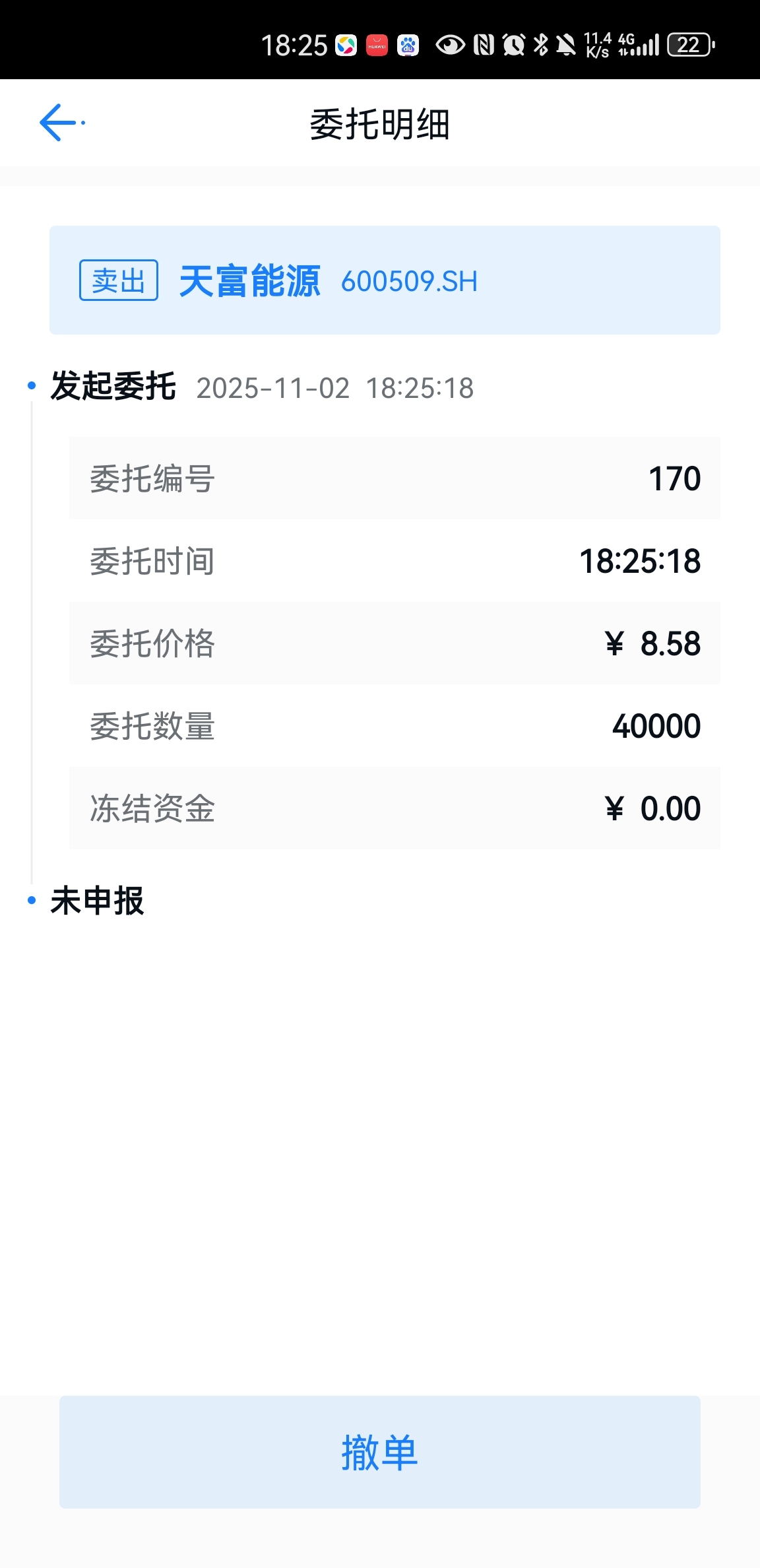Tap the eye comfort status icon
The height and width of the screenshot is (1568, 760).
pos(450,45)
